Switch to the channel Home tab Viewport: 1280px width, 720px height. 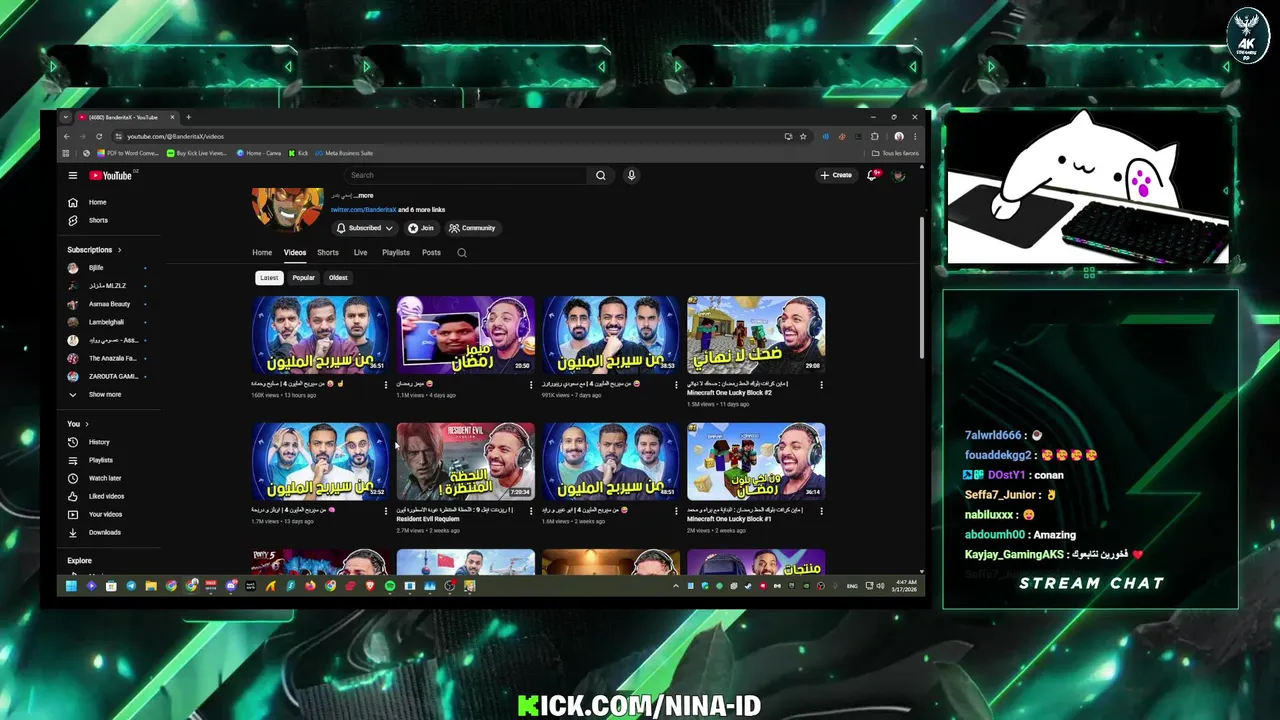click(x=262, y=253)
